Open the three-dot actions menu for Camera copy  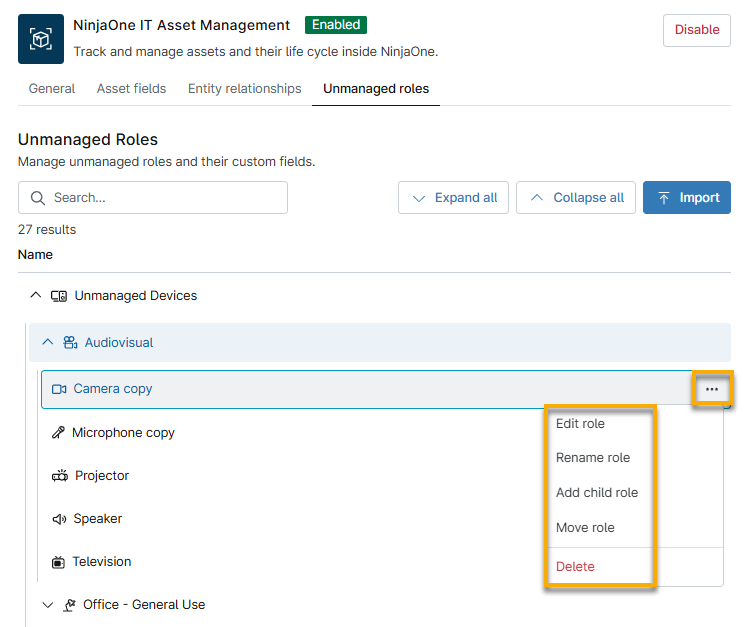(712, 389)
